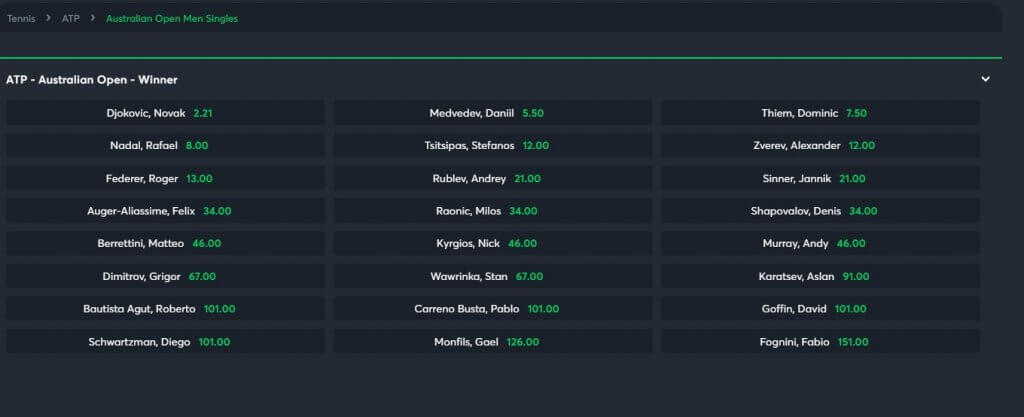This screenshot has height=417, width=1024.
Task: Select Kyrgios, Nick 46.00 odds
Action: [492, 243]
